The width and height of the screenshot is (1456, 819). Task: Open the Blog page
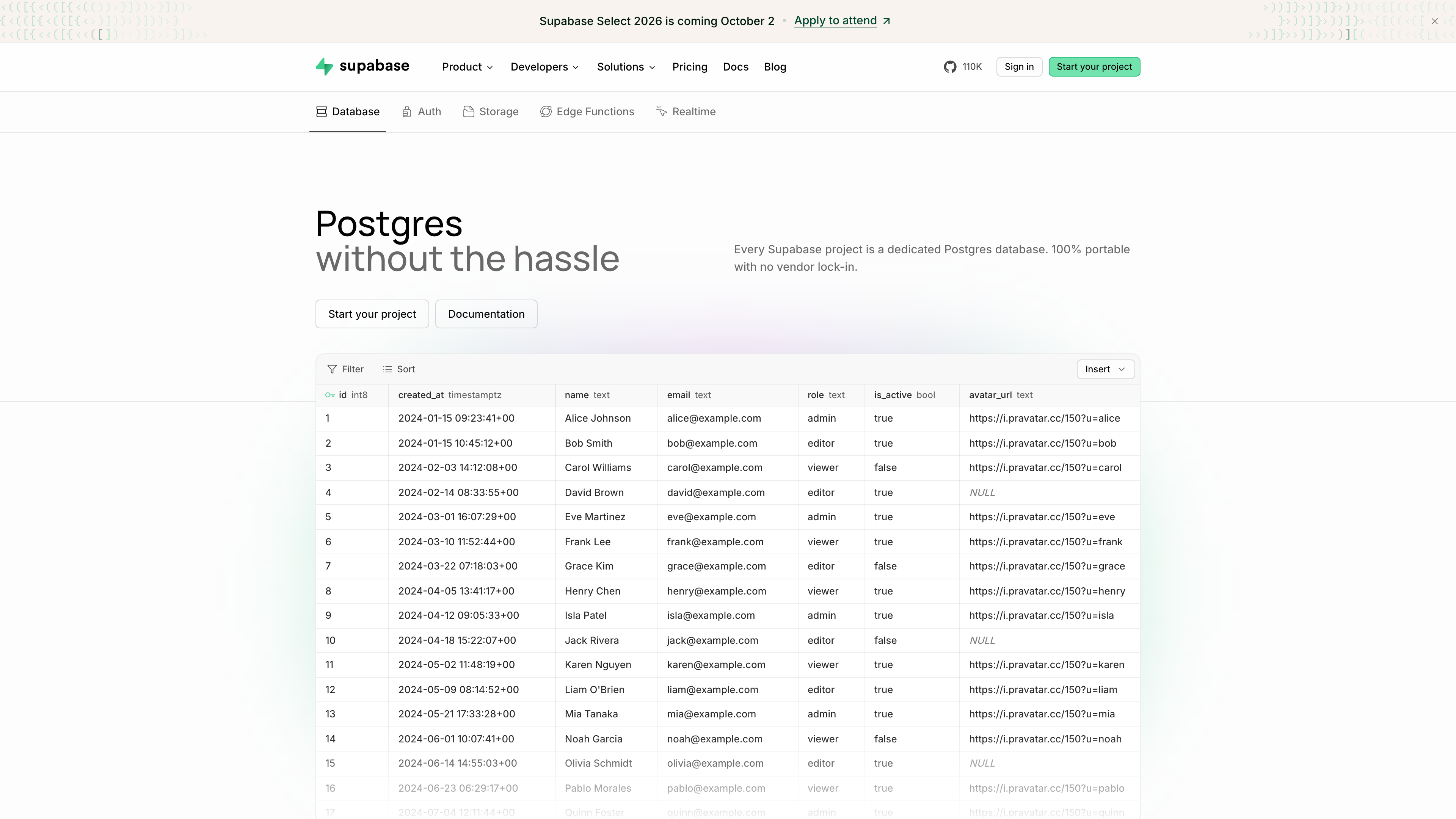775,67
